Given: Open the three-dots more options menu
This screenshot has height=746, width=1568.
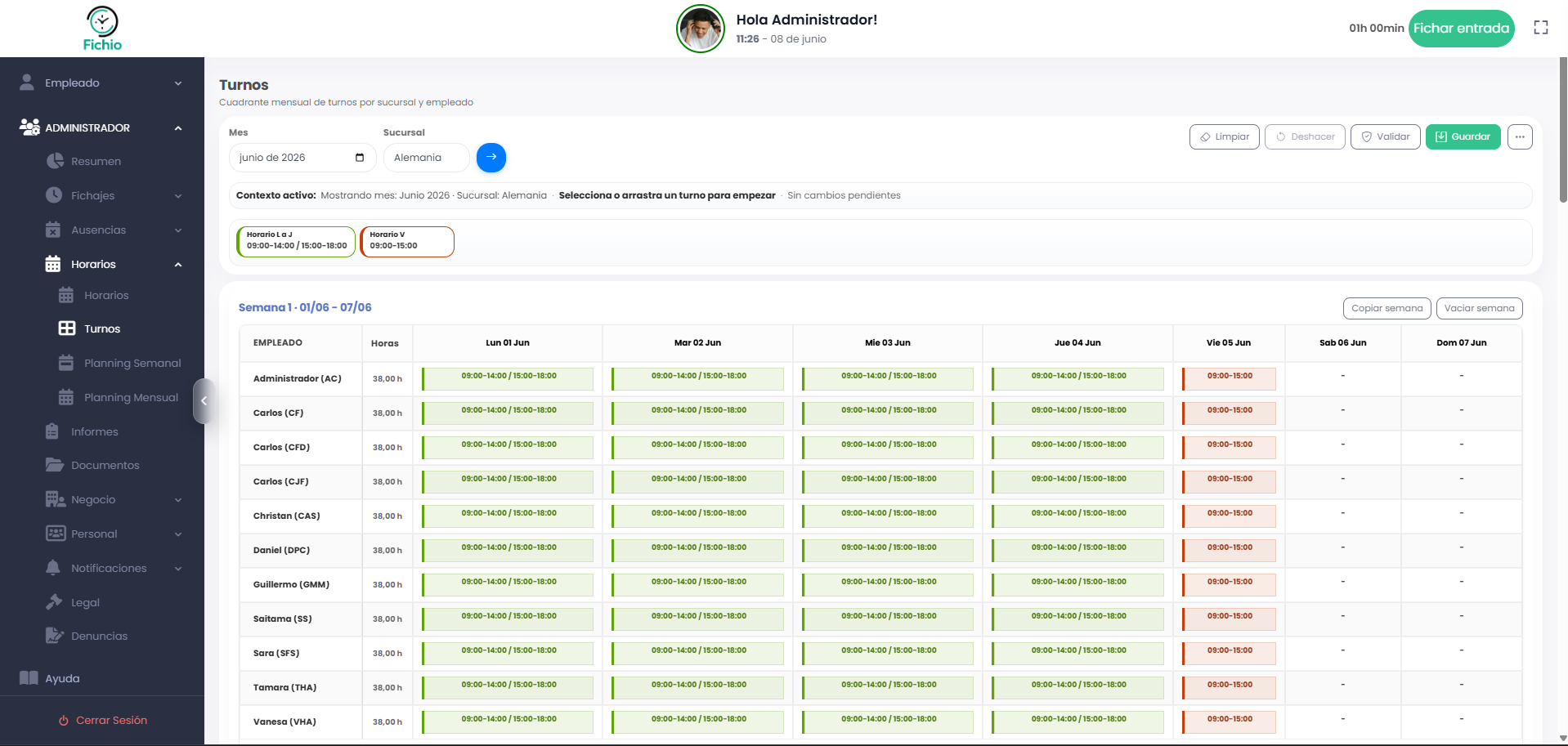Looking at the screenshot, I should click(x=1520, y=136).
